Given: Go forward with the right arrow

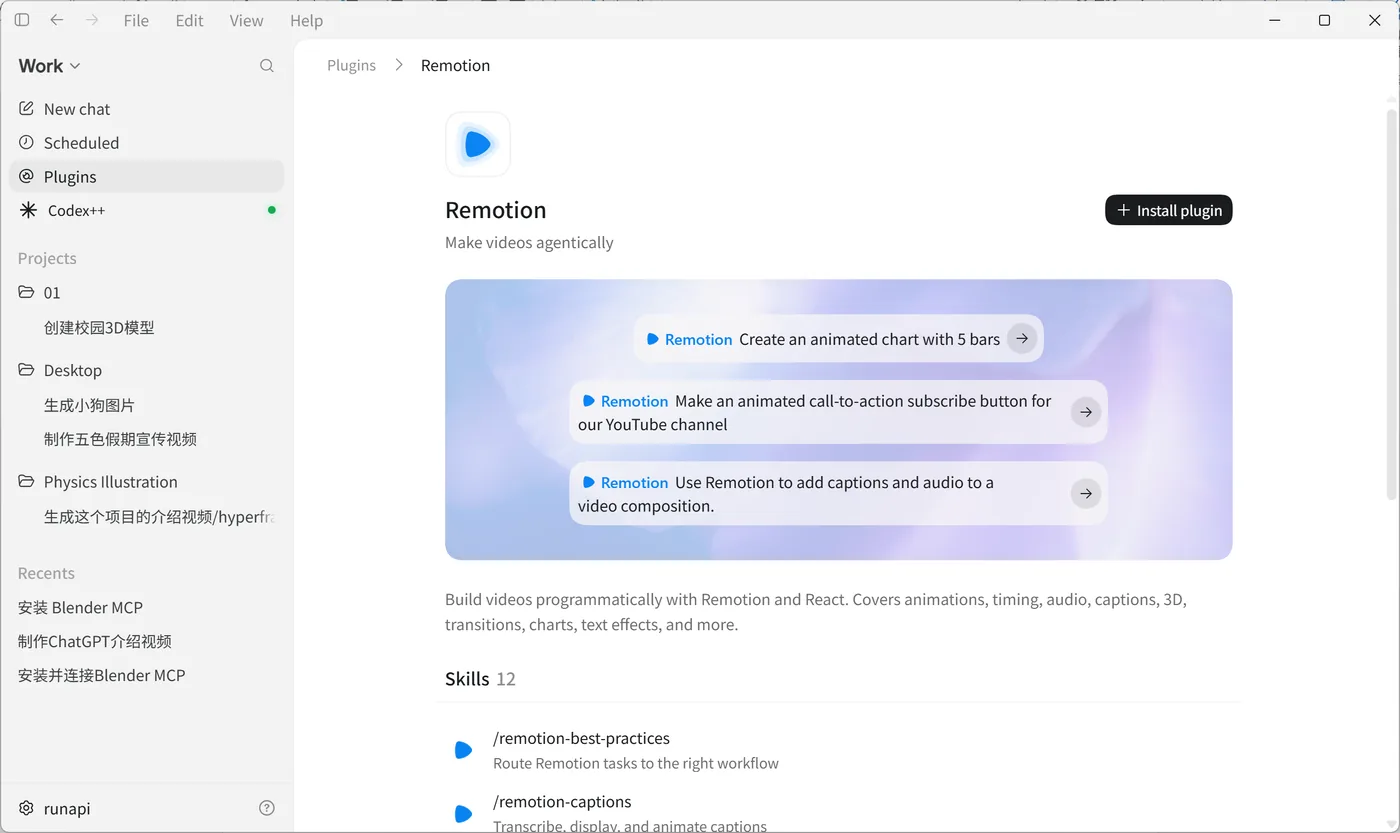Looking at the screenshot, I should (92, 20).
